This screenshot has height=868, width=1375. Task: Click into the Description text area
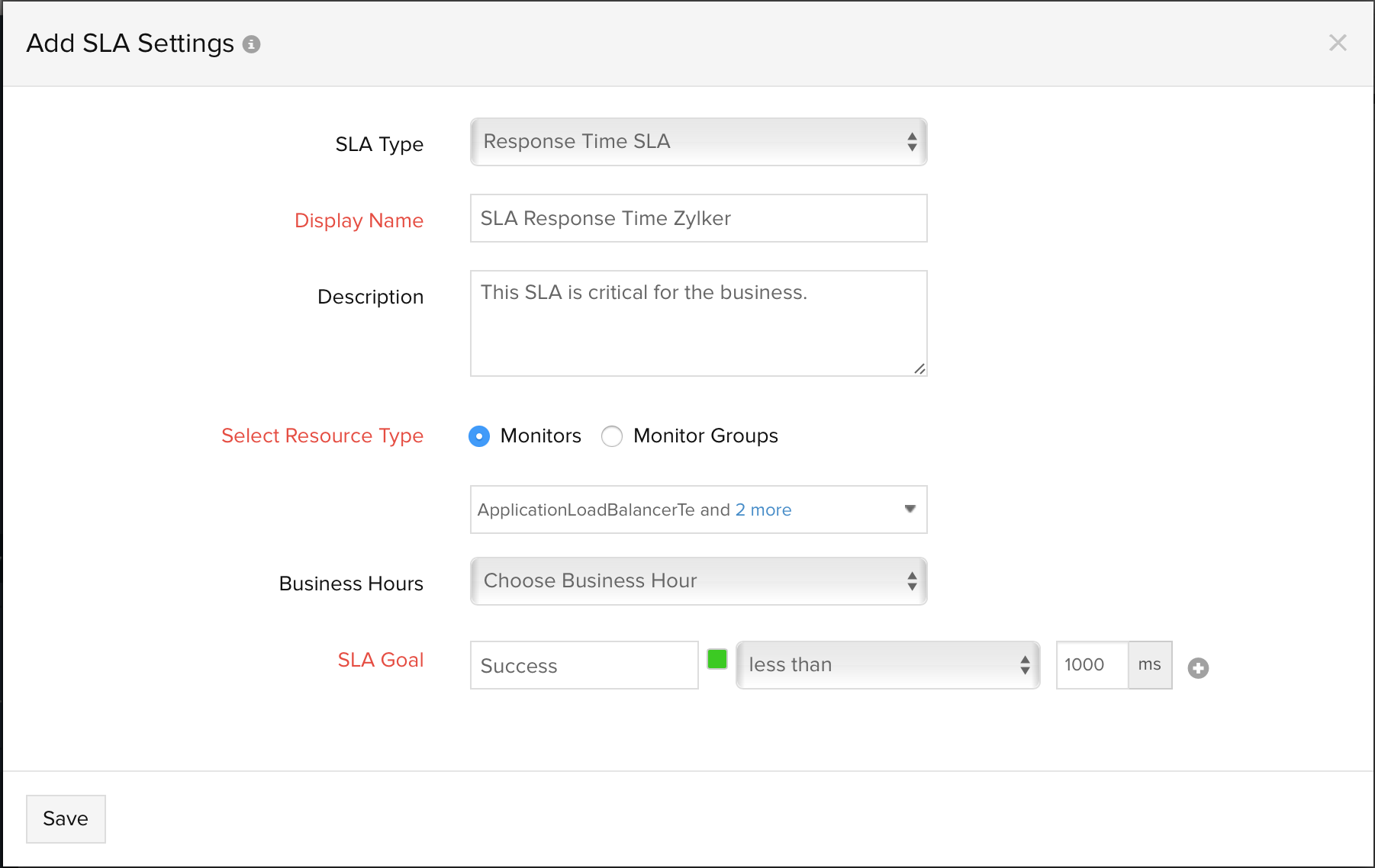tap(698, 323)
